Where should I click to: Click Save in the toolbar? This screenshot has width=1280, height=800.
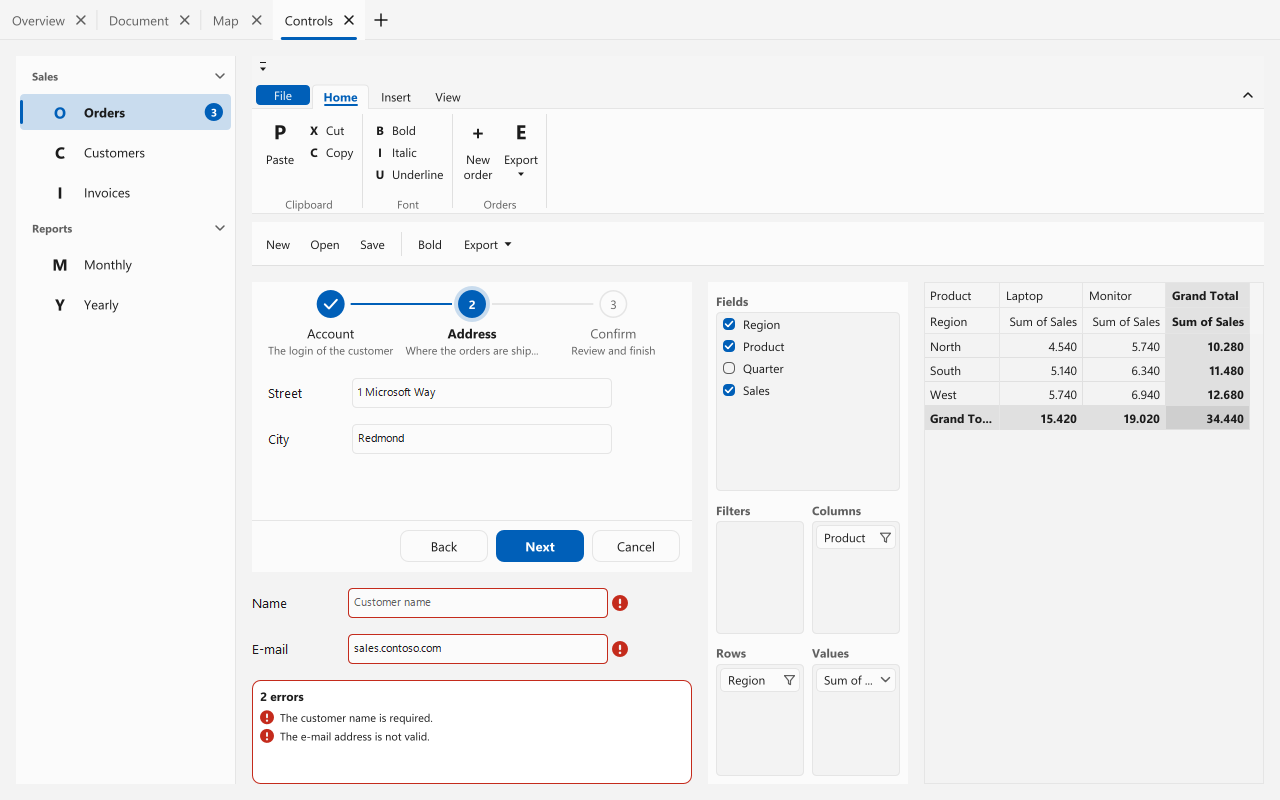[372, 245]
